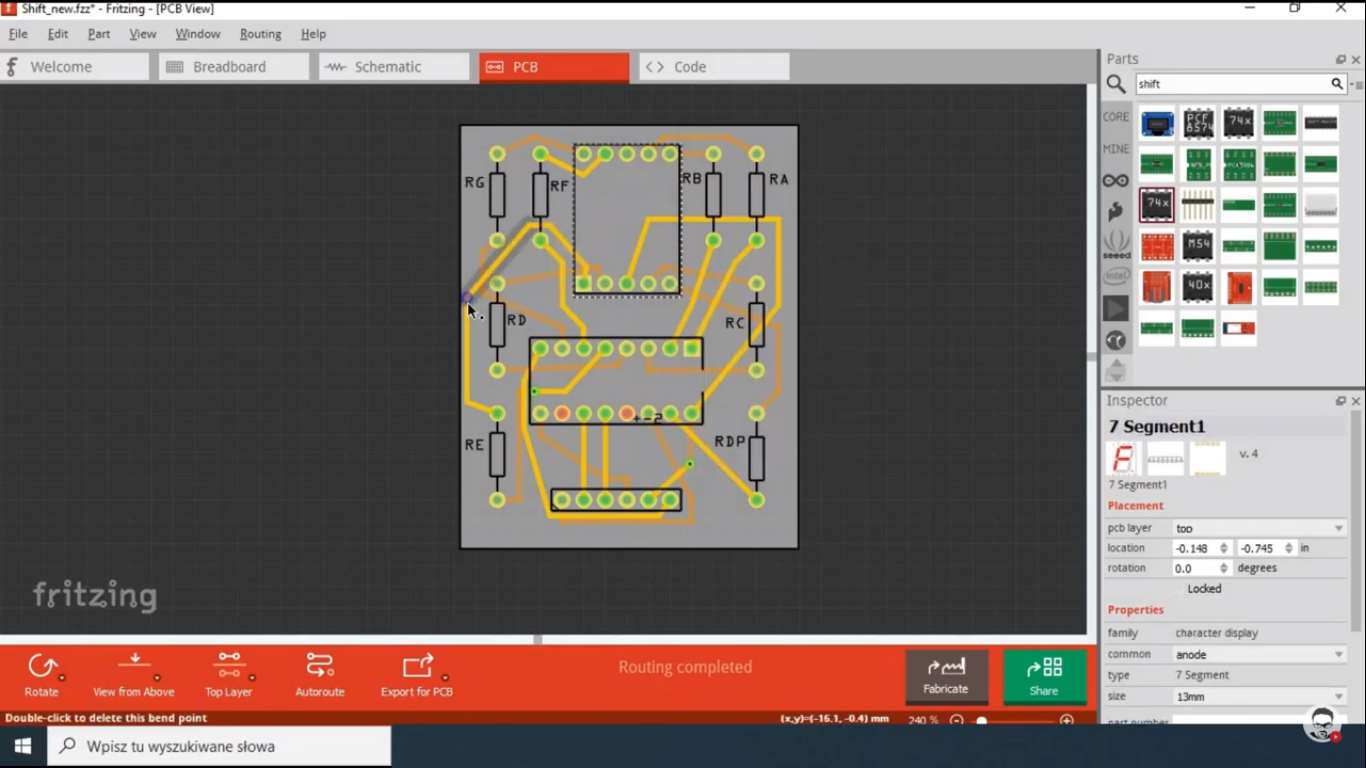
Task: Select the blue display module part
Action: pos(1157,123)
